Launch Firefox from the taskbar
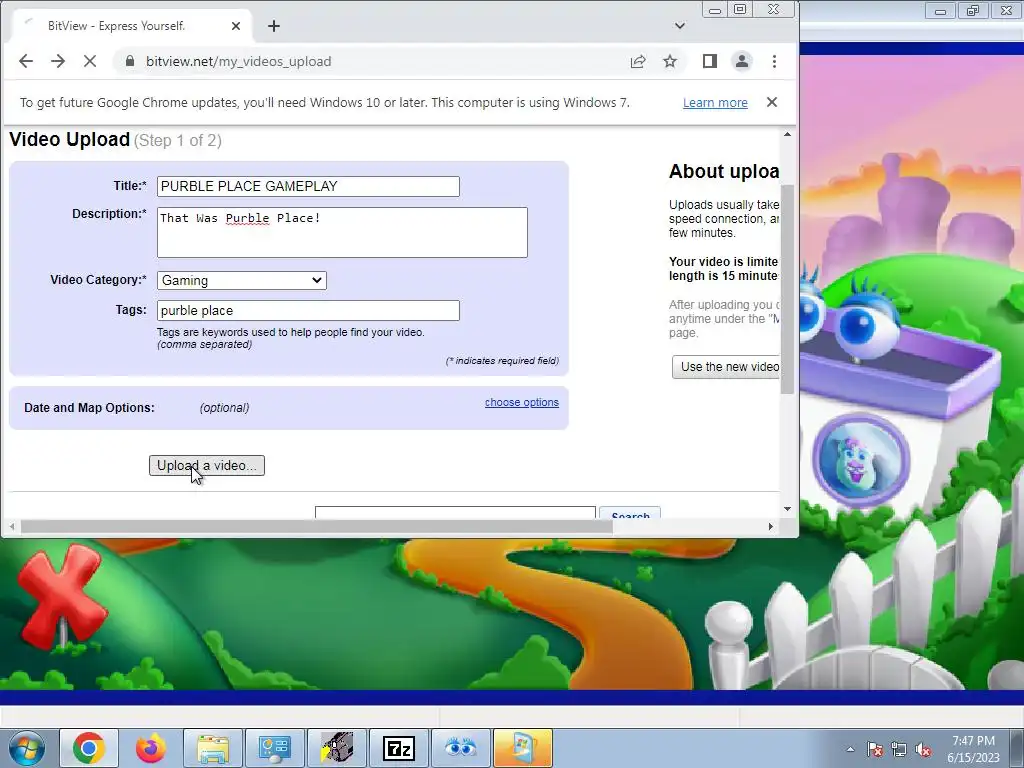The width and height of the screenshot is (1024, 768). point(151,748)
